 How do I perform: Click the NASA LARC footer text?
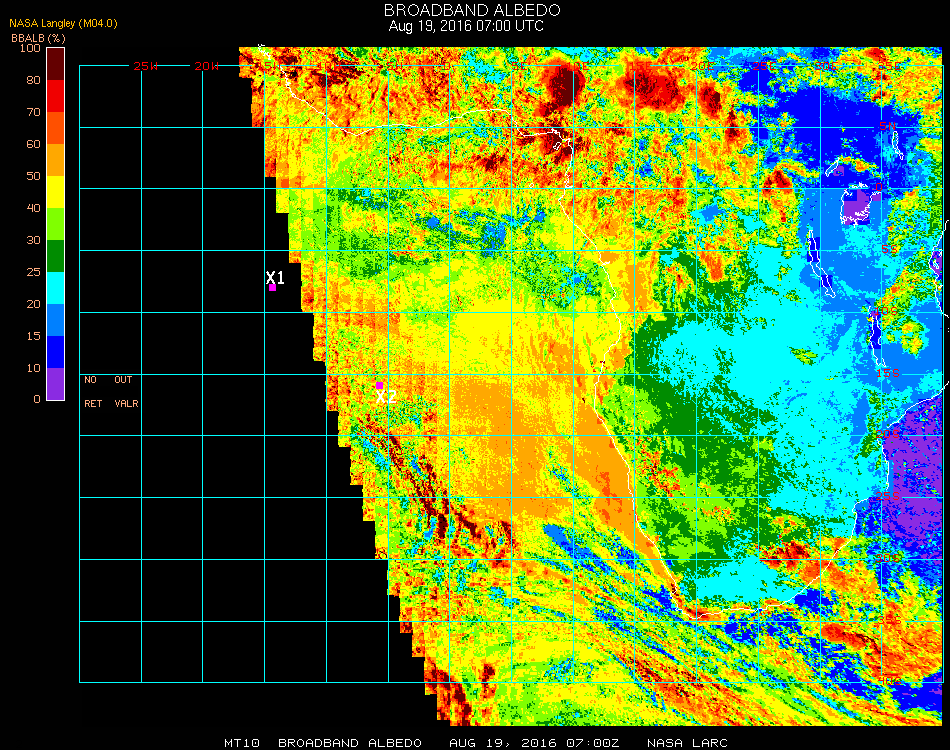(x=687, y=743)
